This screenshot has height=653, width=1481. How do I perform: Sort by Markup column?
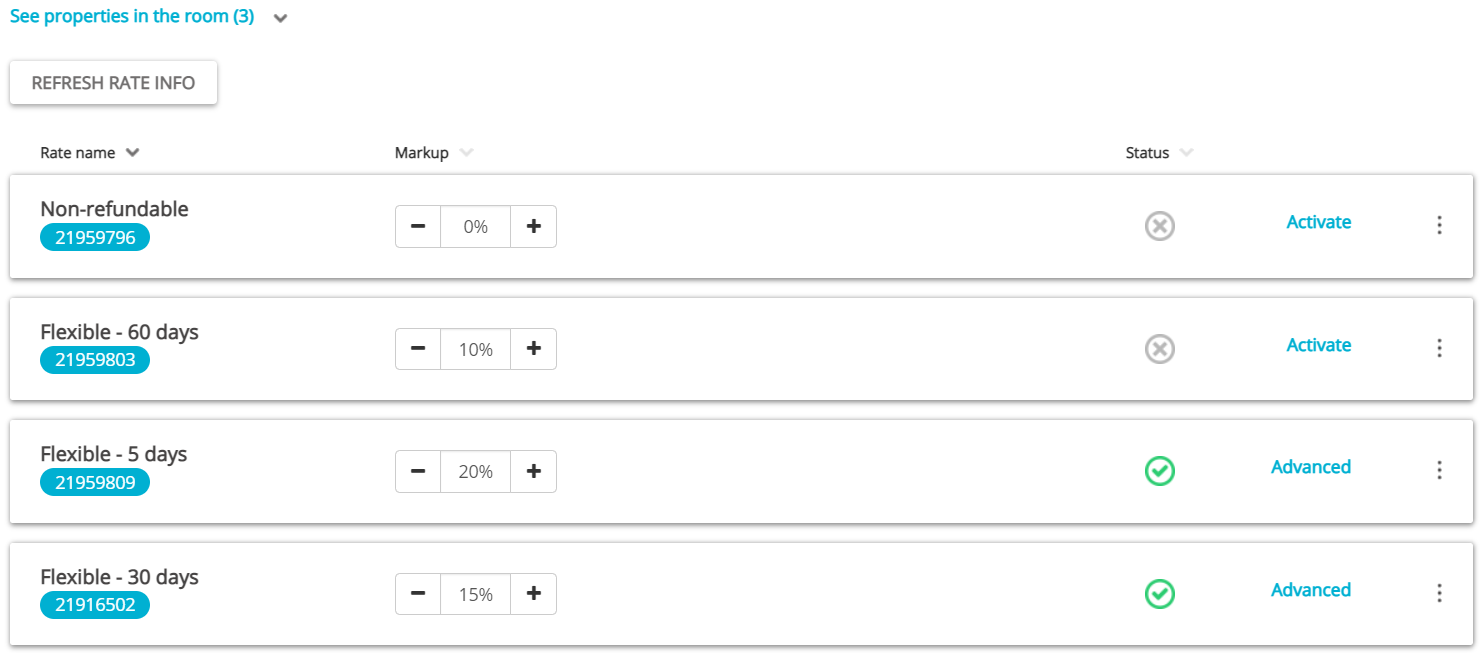[466, 153]
